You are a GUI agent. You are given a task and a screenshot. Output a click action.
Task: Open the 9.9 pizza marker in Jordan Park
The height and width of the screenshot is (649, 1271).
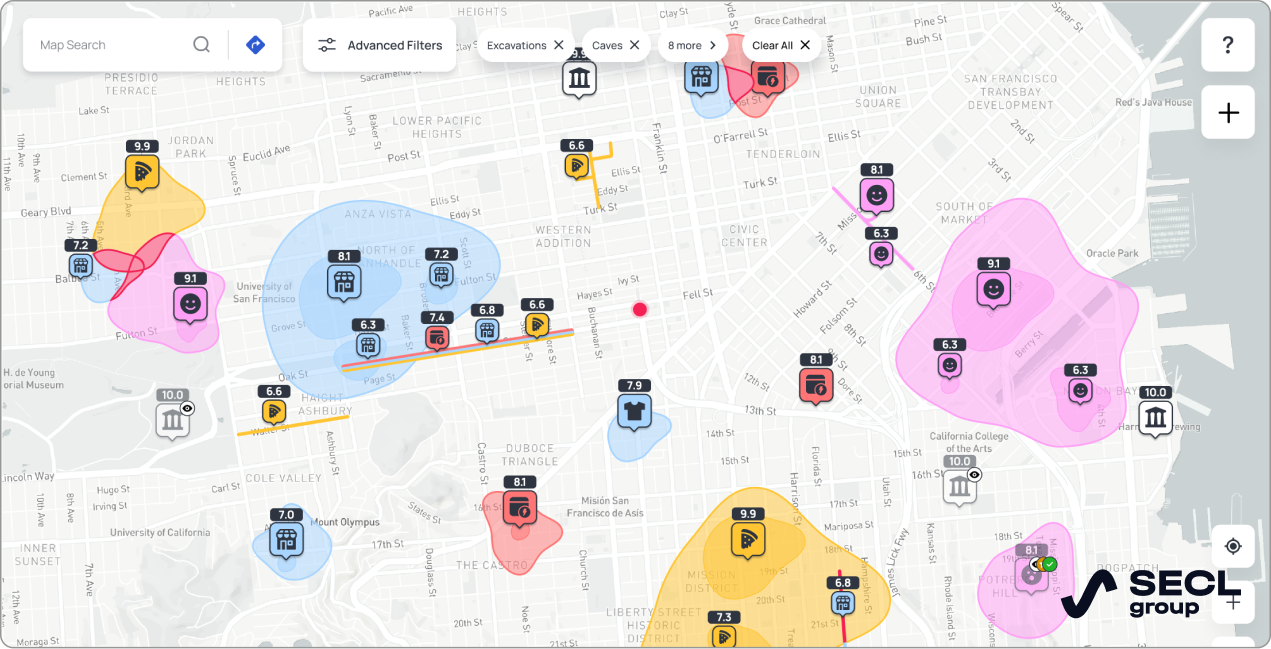pyautogui.click(x=142, y=172)
